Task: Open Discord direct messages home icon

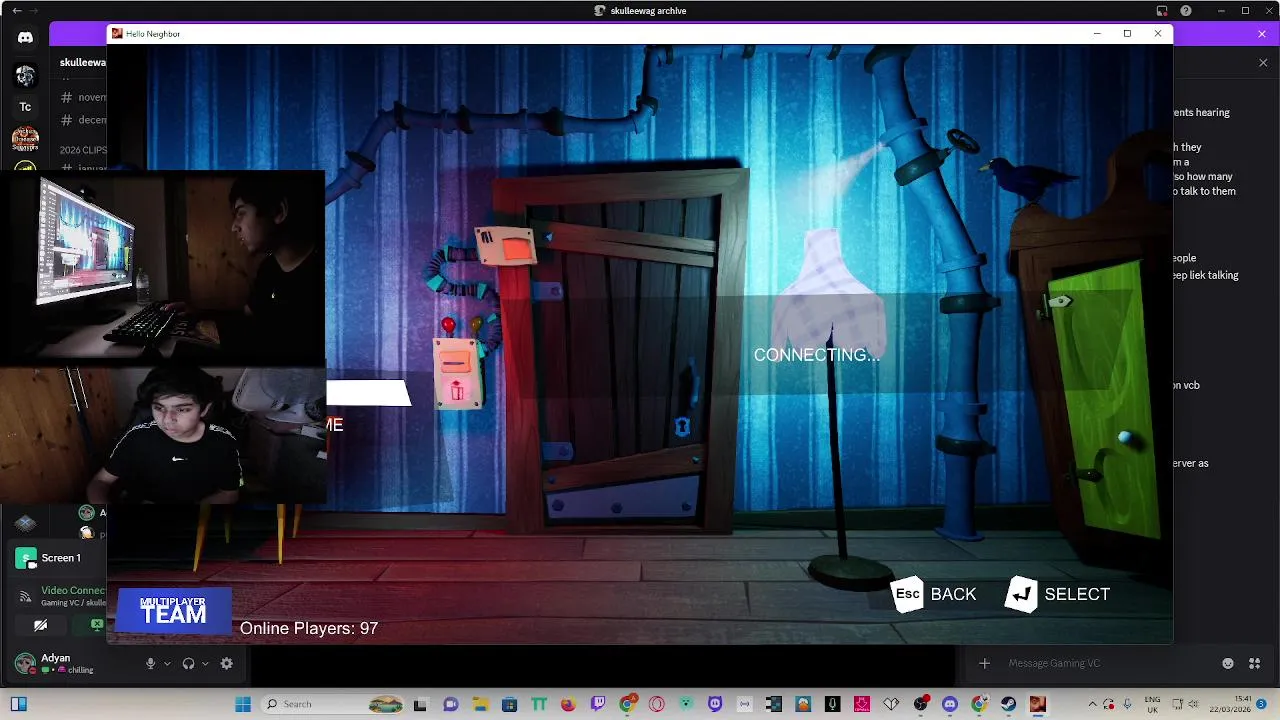Action: point(25,38)
